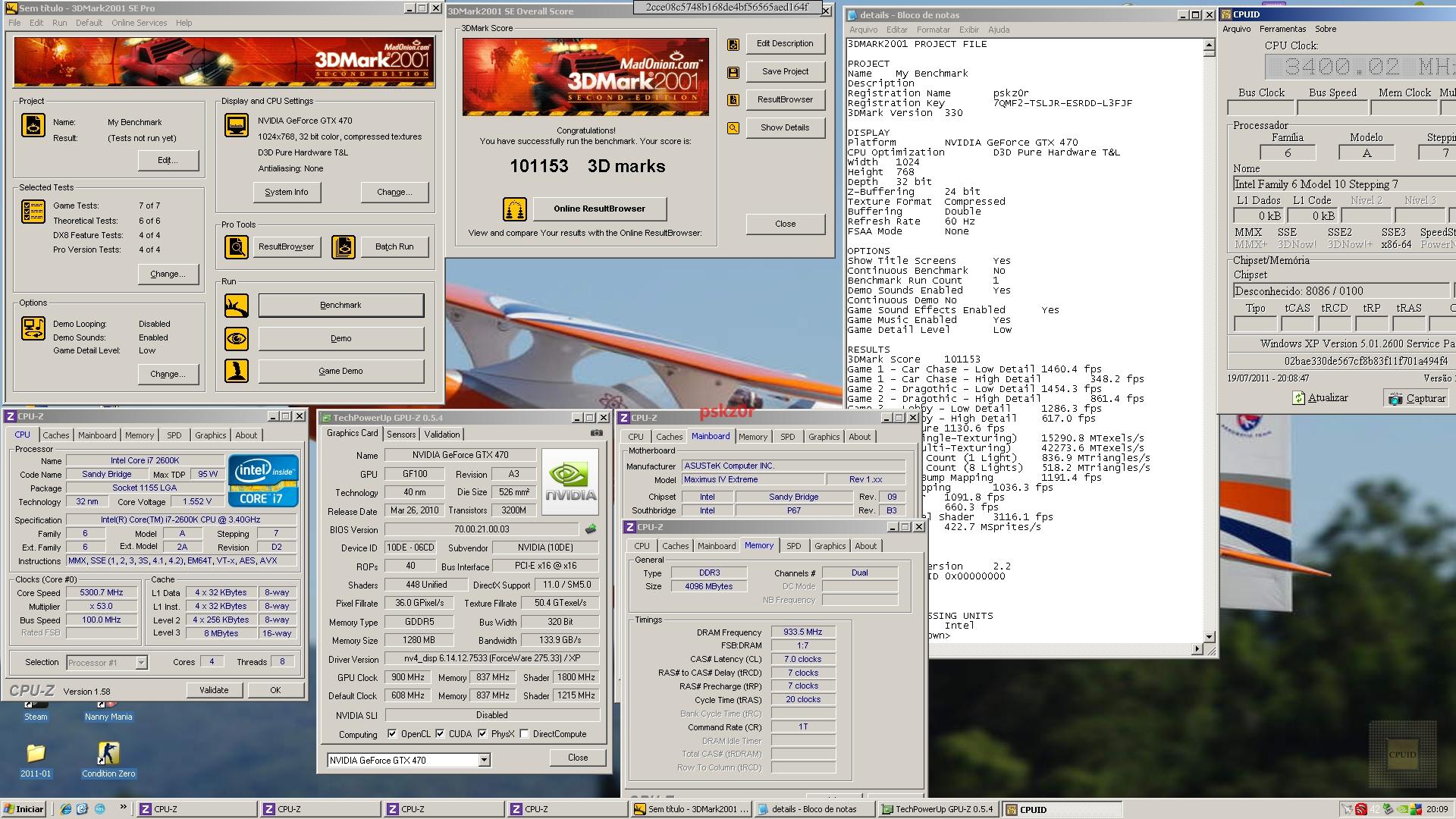The width and height of the screenshot is (1456, 819).
Task: Open the Processor #1 Selection dropdown in CPU-Z
Action: (141, 663)
